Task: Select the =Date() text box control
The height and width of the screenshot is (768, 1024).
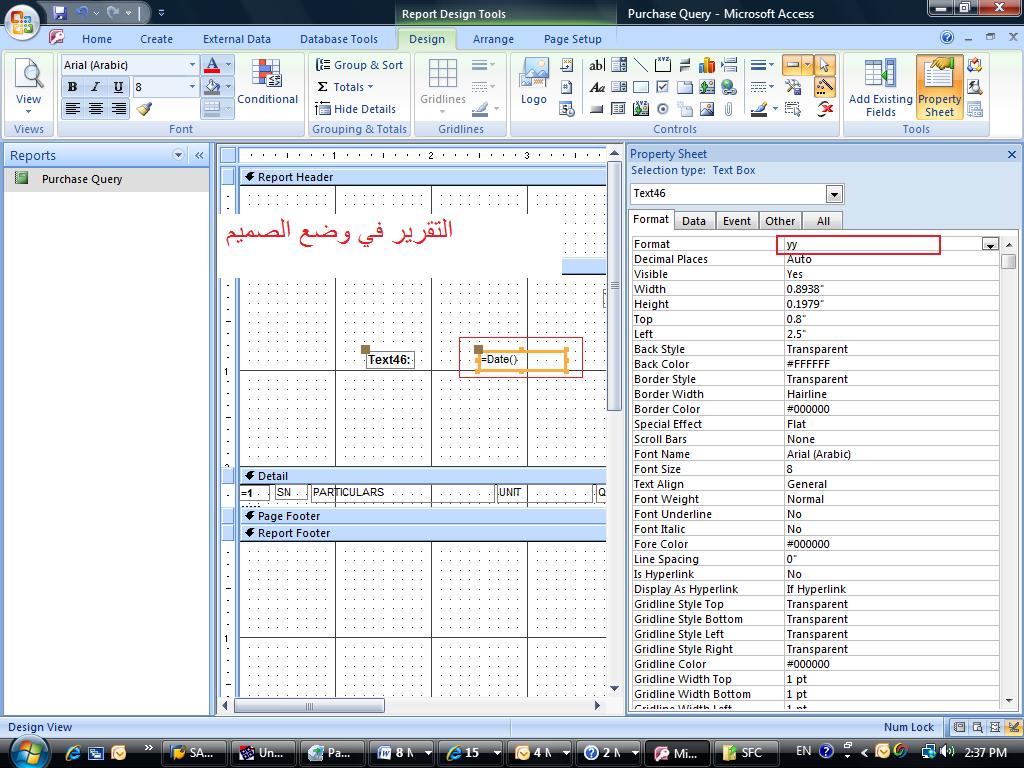Action: (522, 359)
